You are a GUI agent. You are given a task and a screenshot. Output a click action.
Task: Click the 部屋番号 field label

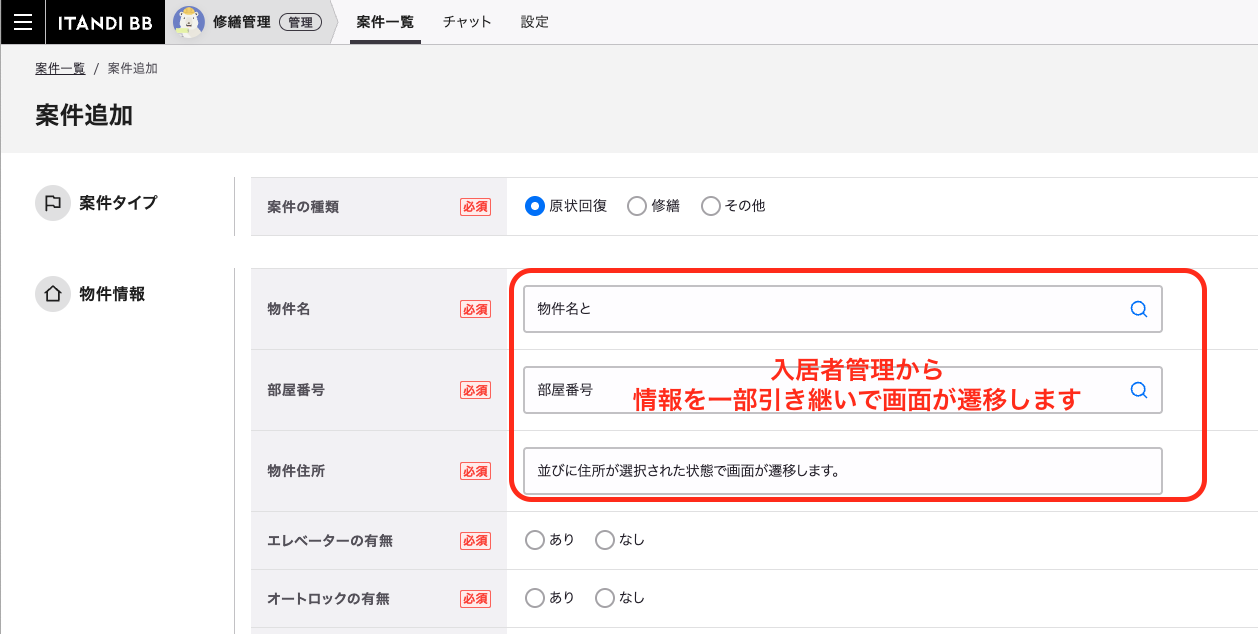(x=296, y=390)
